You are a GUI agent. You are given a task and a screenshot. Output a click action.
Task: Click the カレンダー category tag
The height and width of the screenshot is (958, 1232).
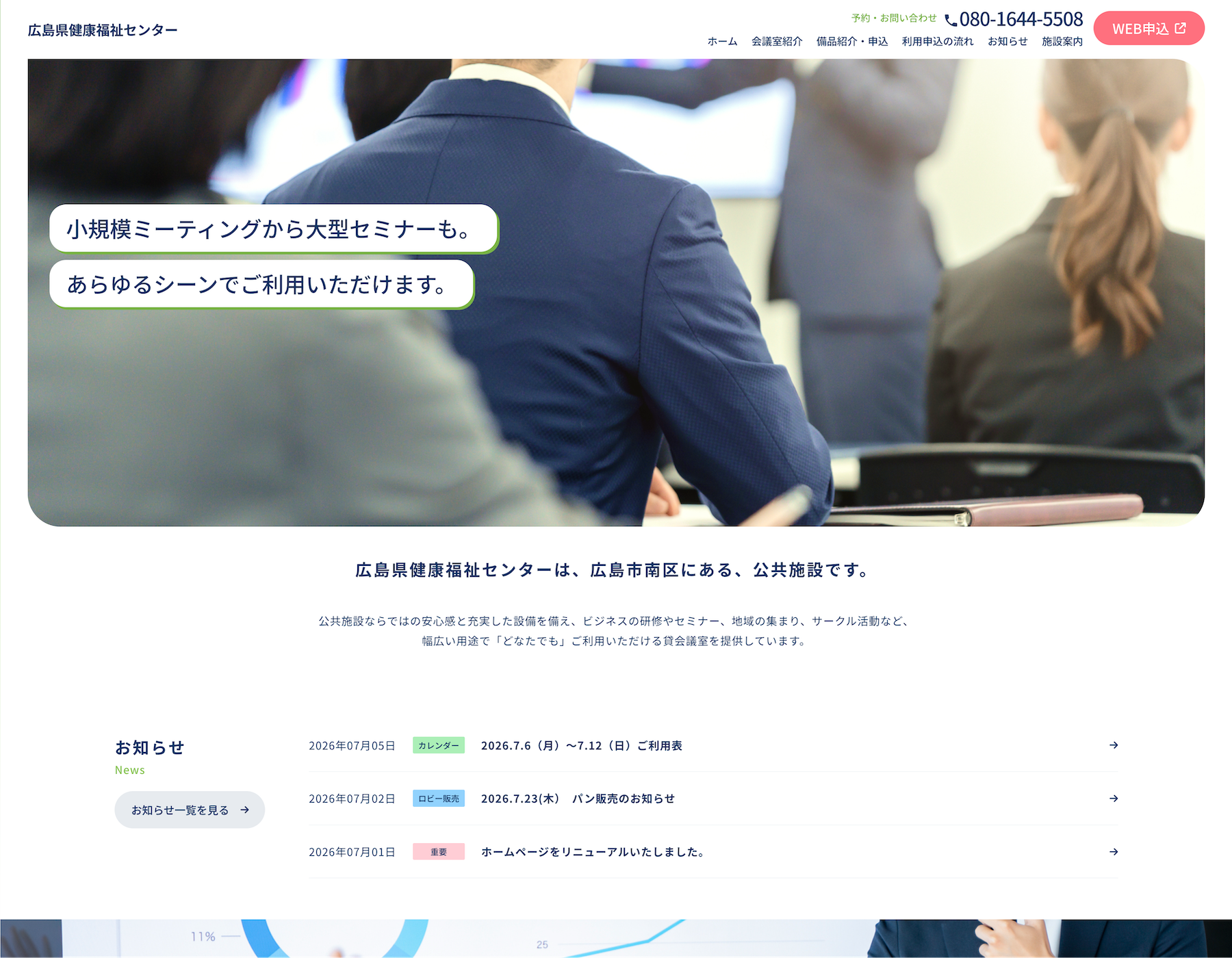point(439,745)
